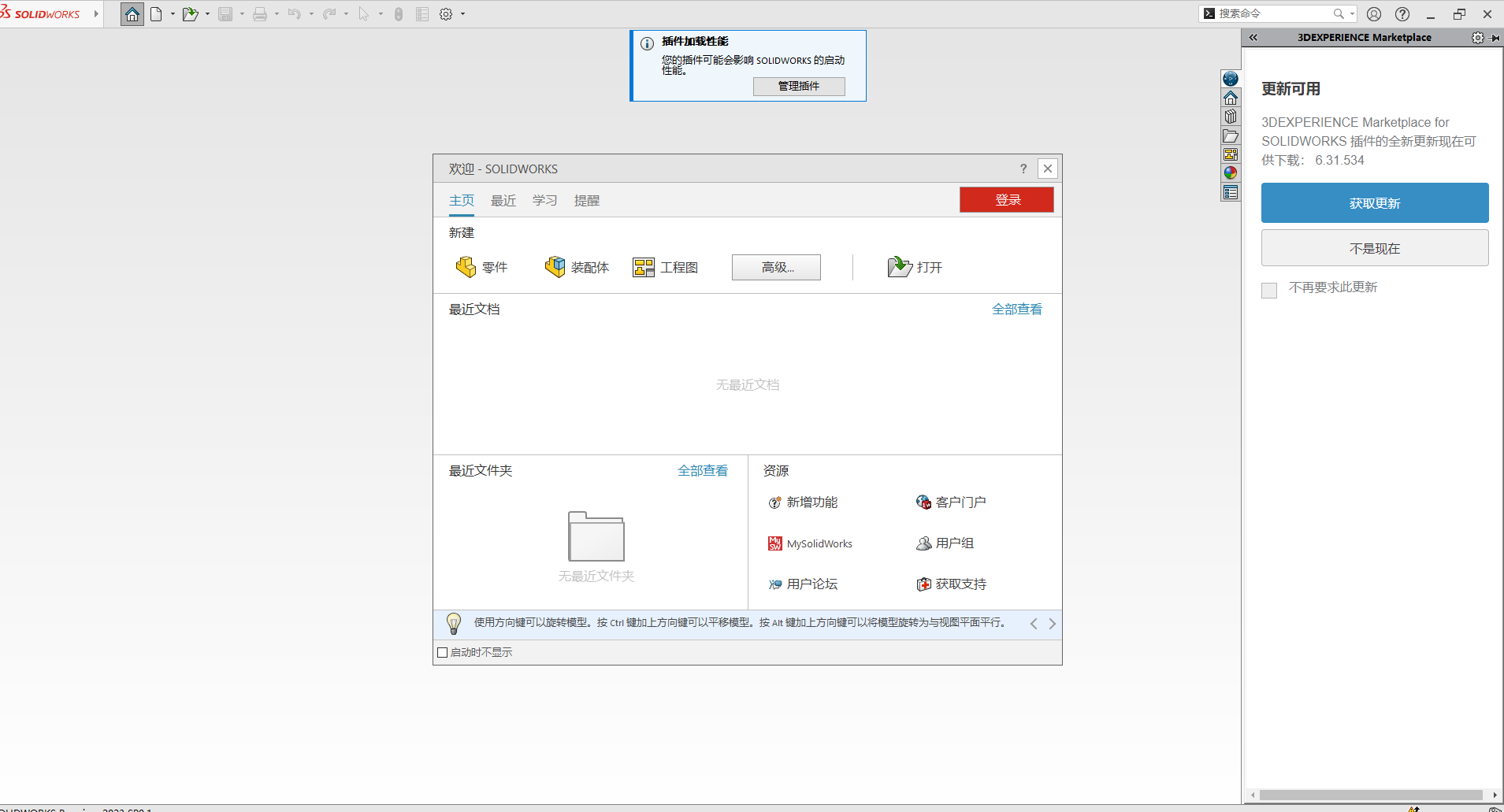Click the Home icon in the toolbar
This screenshot has height=812, width=1504.
[132, 13]
